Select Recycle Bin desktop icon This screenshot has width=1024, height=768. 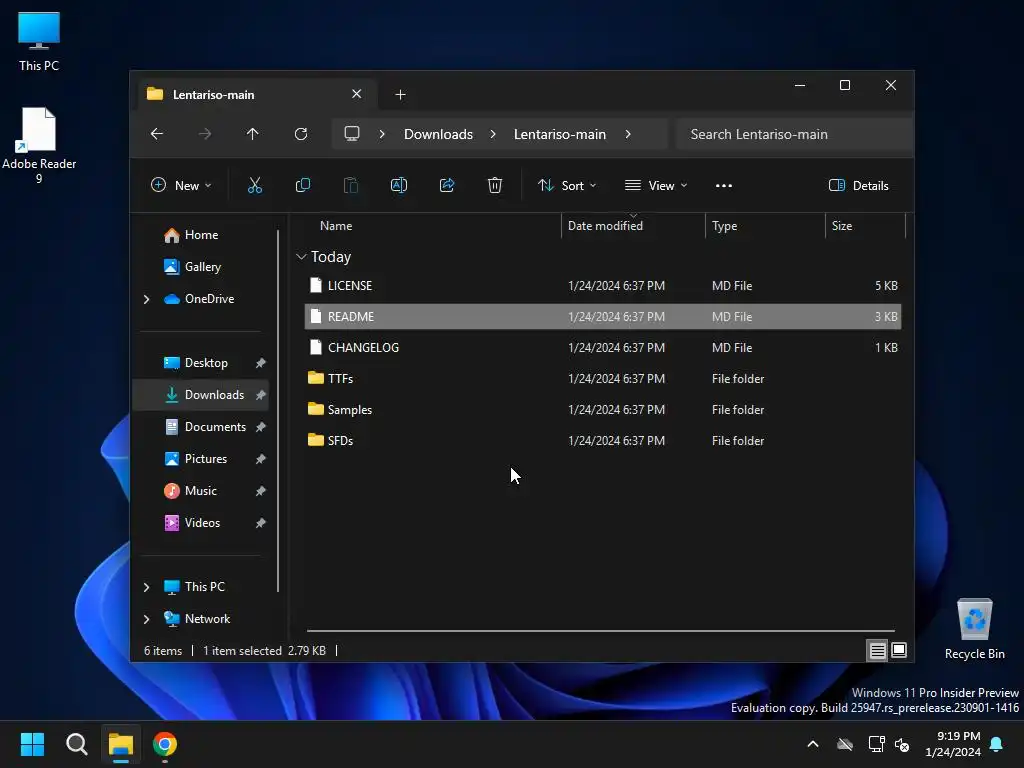point(974,629)
